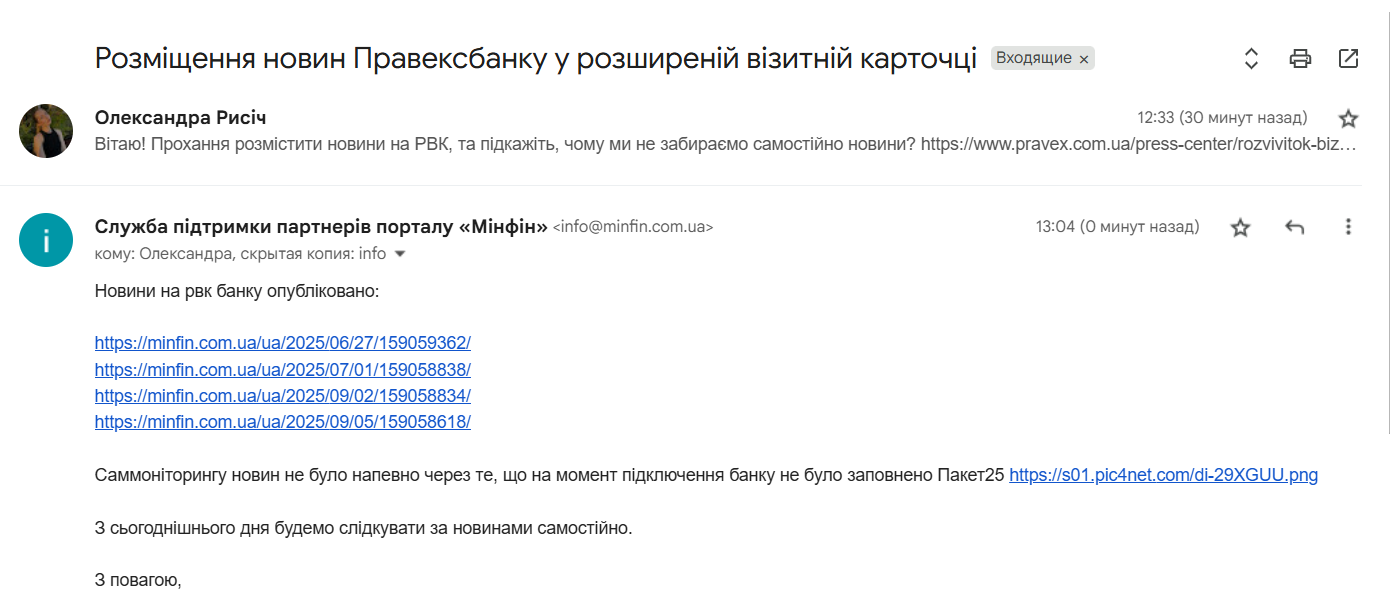Image resolution: width=1390 pixels, height=592 pixels.
Task: Reply to the Мінфін support message
Action: pos(1294,227)
